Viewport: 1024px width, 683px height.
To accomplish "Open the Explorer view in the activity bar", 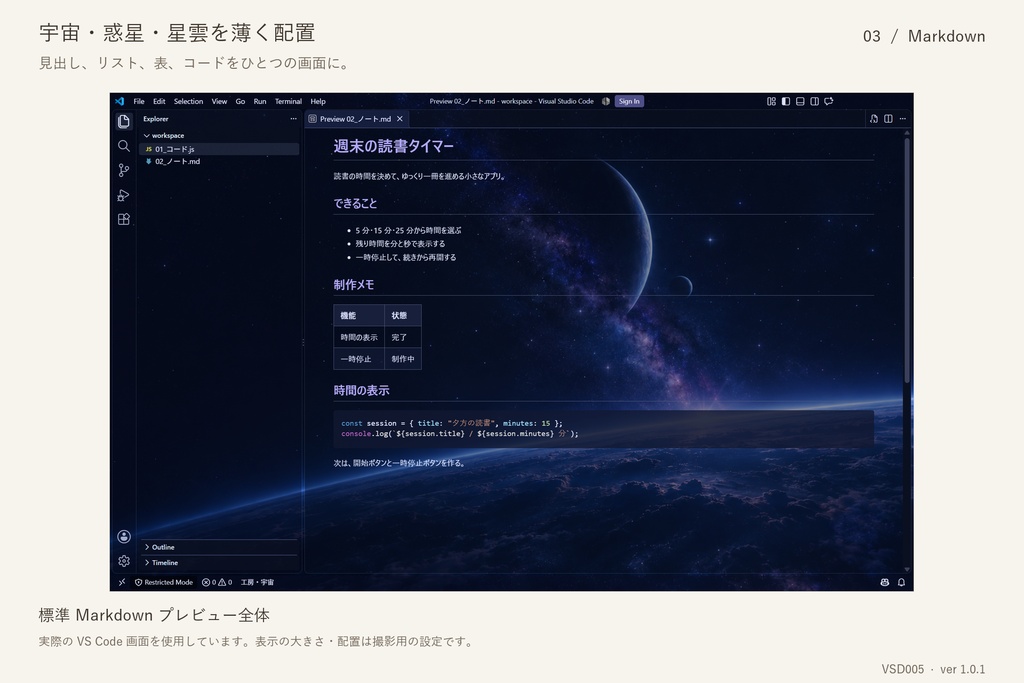I will pos(123,121).
